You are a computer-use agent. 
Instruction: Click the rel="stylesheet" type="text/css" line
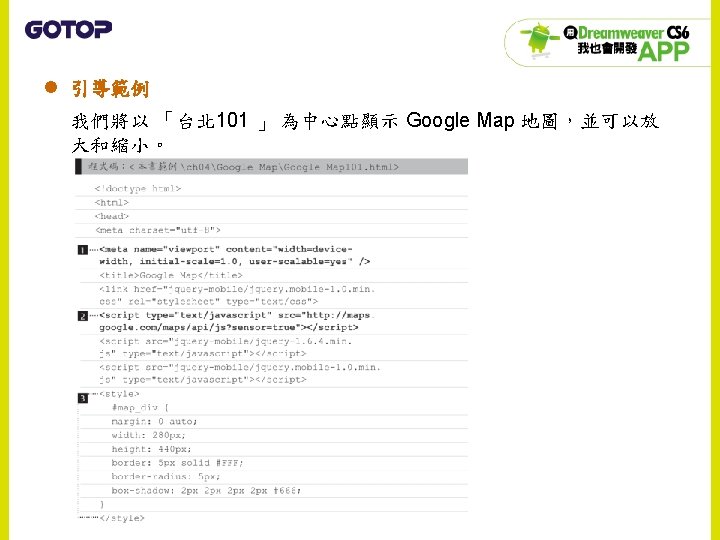[208, 302]
